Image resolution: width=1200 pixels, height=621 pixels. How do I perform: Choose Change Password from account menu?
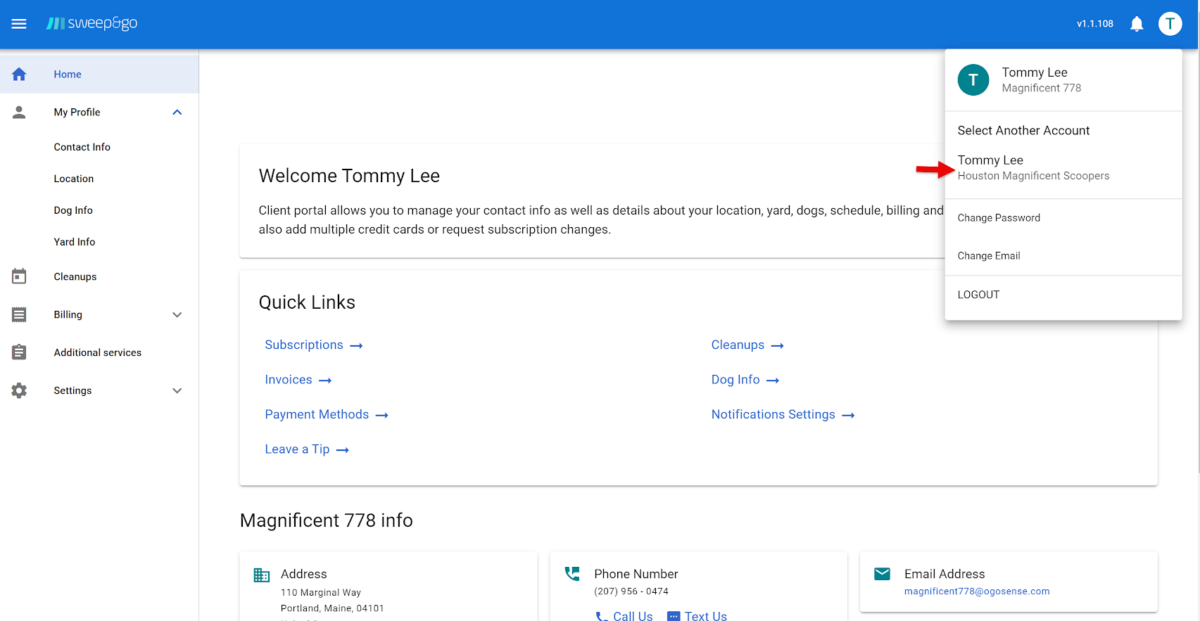pyautogui.click(x=999, y=217)
